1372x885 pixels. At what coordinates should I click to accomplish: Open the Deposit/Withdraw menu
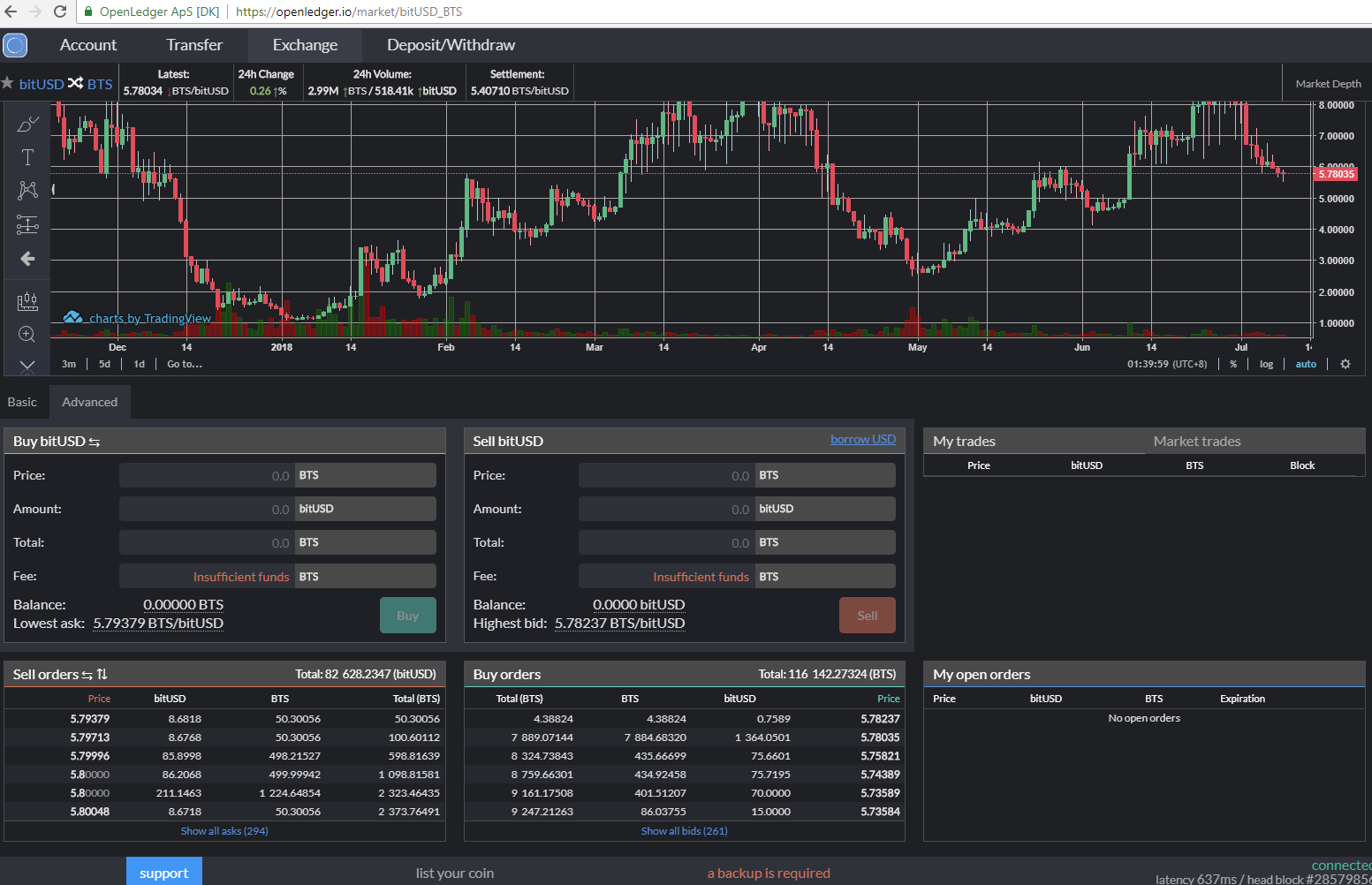pos(451,45)
